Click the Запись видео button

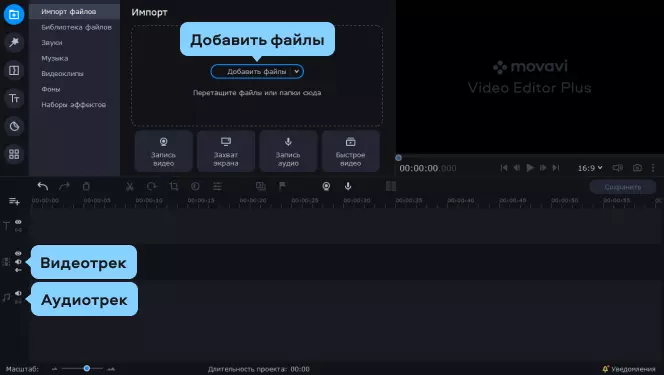click(x=163, y=151)
